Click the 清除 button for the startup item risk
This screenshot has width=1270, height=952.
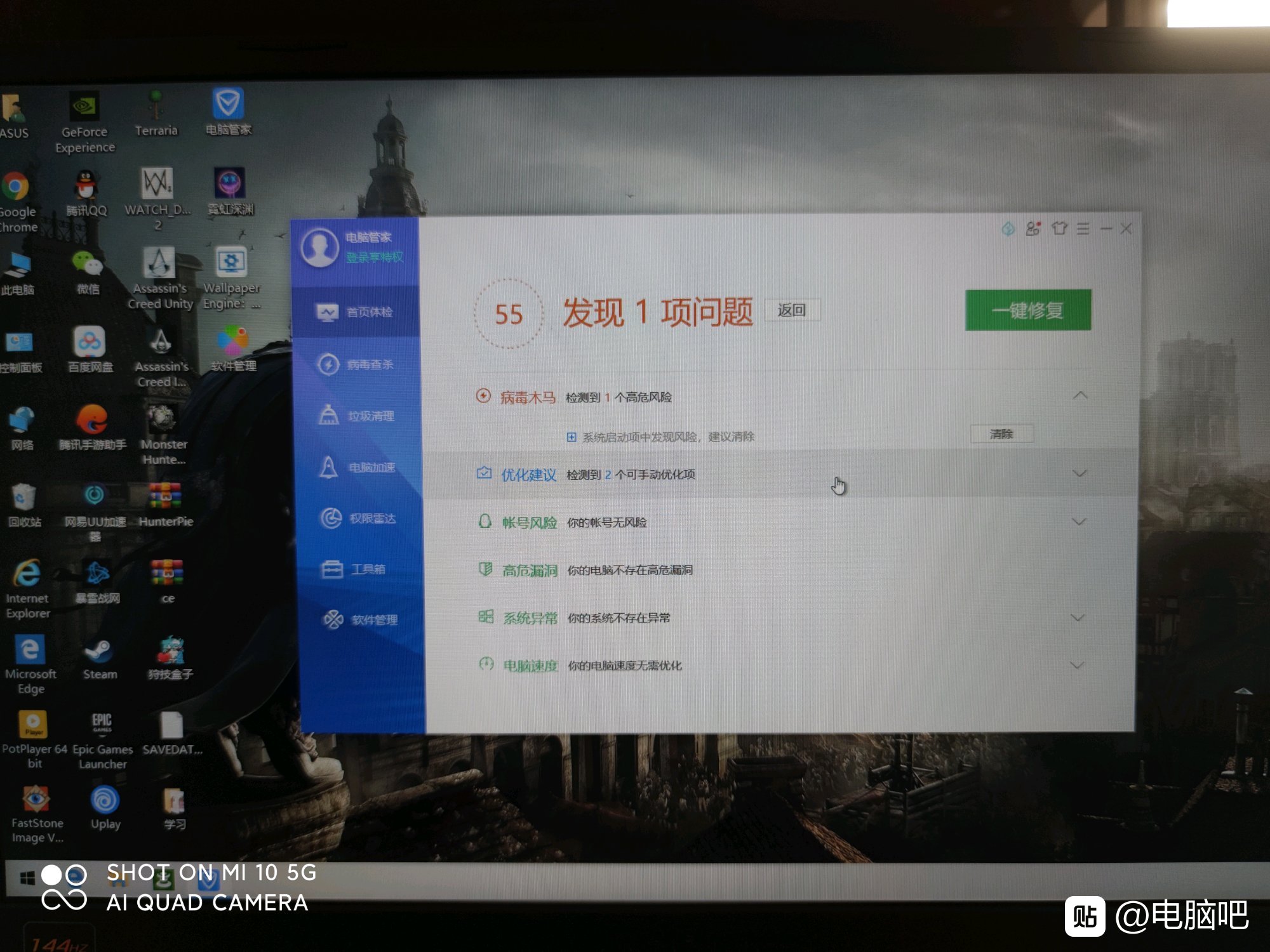[1001, 434]
